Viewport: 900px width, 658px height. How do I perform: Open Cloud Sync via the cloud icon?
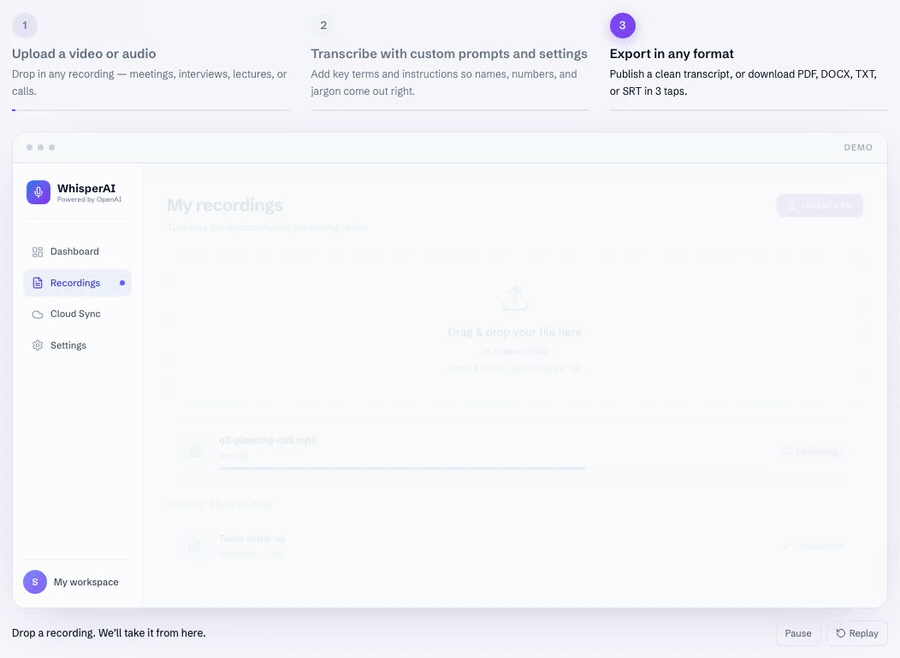point(37,314)
